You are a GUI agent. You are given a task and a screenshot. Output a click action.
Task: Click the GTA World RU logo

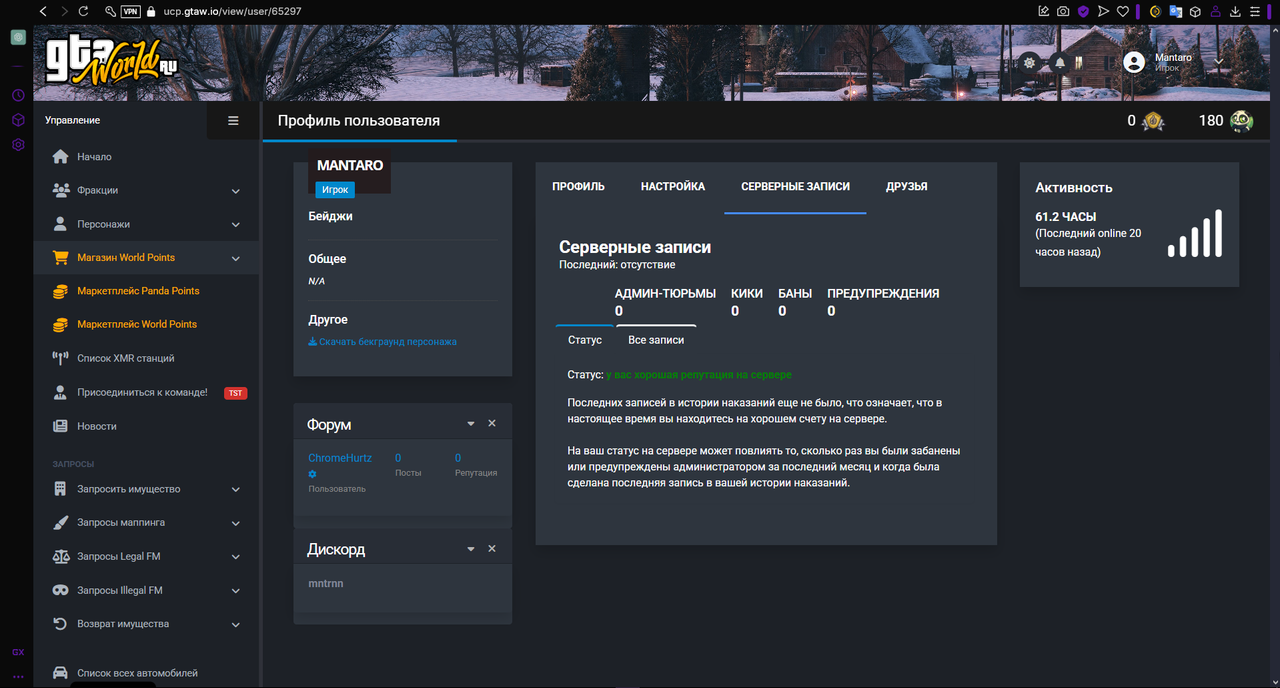[x=111, y=61]
